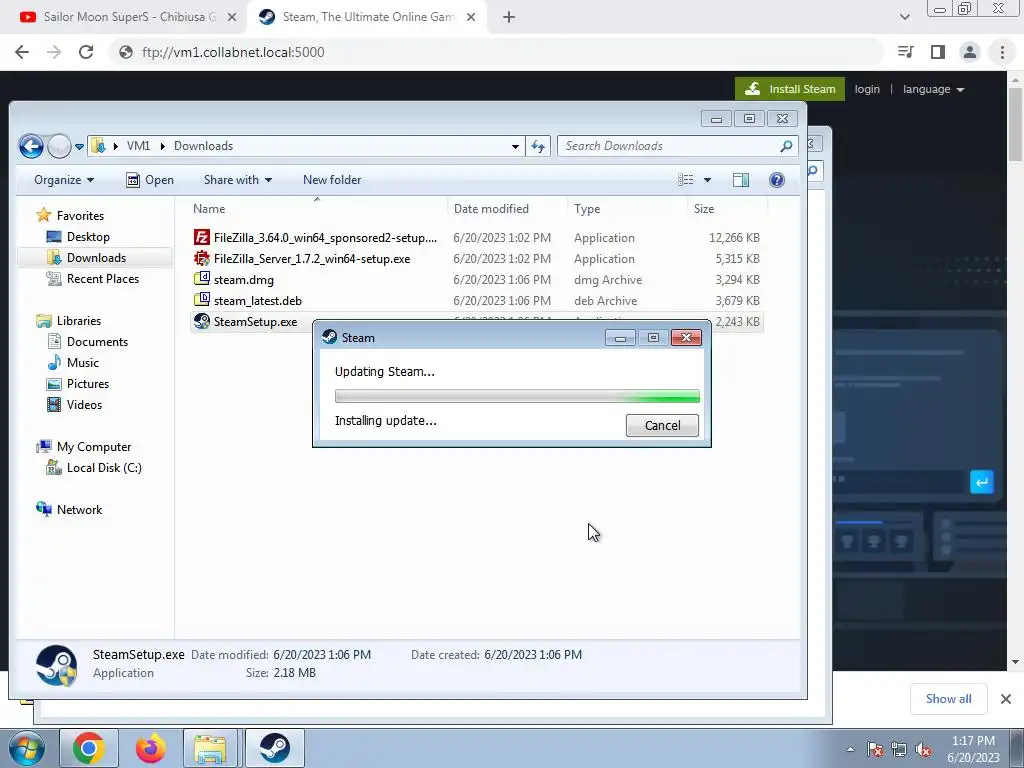The width and height of the screenshot is (1024, 768).
Task: Click Show all downloads button
Action: pos(948,699)
